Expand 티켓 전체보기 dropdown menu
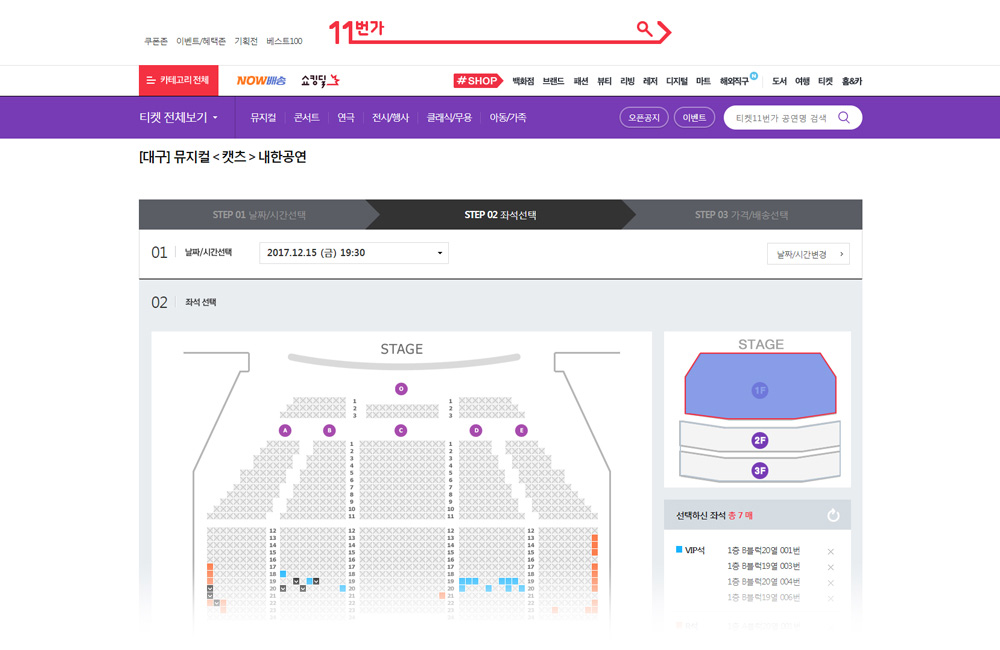The height and width of the screenshot is (650, 1000). 179,117
